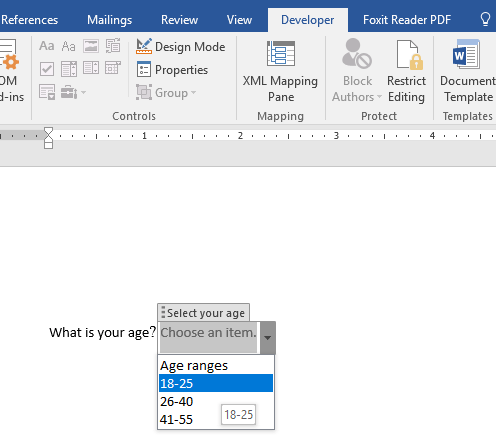The width and height of the screenshot is (496, 439).
Task: Open the XML Mapping Pane
Action: tap(280, 71)
